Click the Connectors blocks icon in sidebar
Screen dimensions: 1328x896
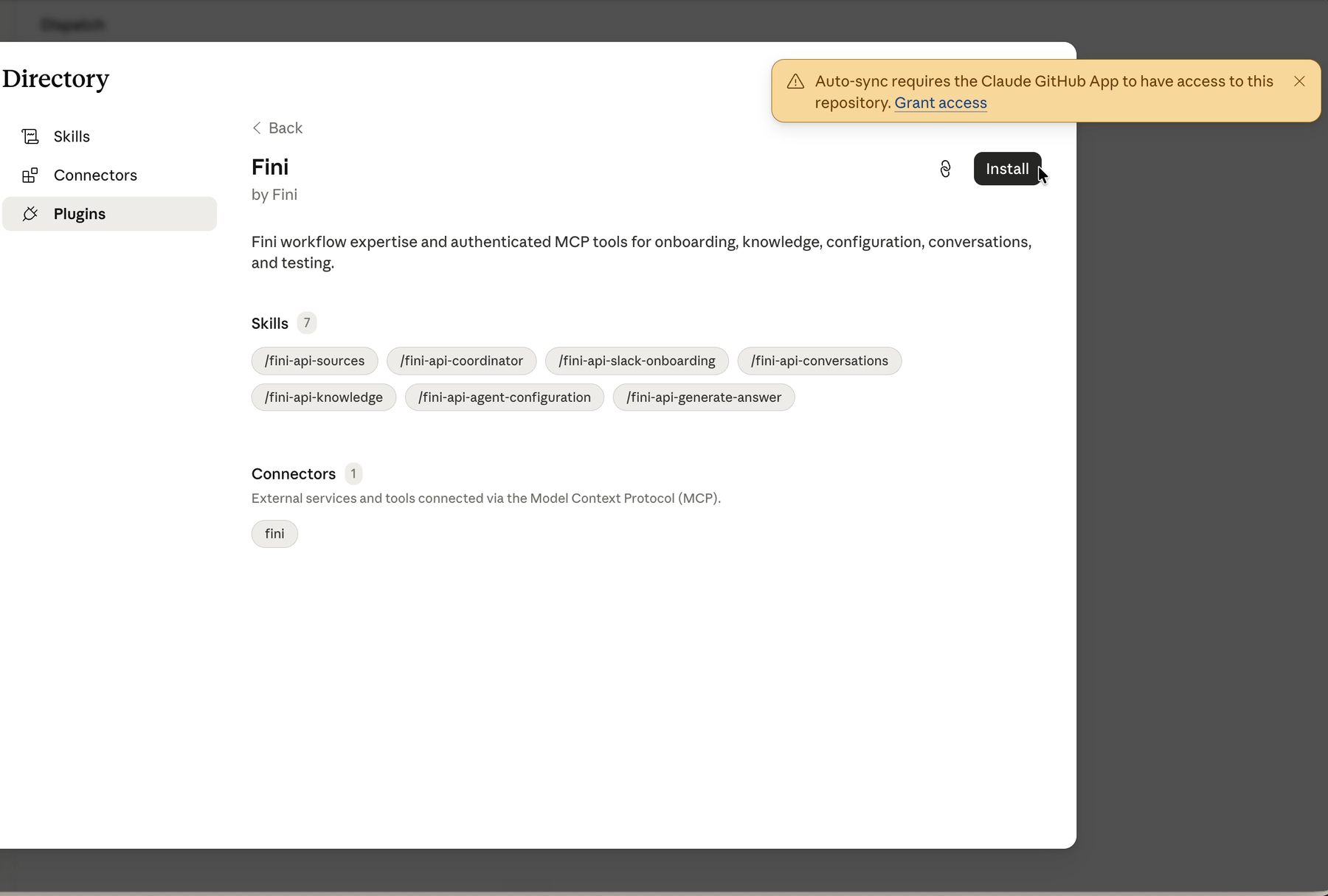[30, 176]
